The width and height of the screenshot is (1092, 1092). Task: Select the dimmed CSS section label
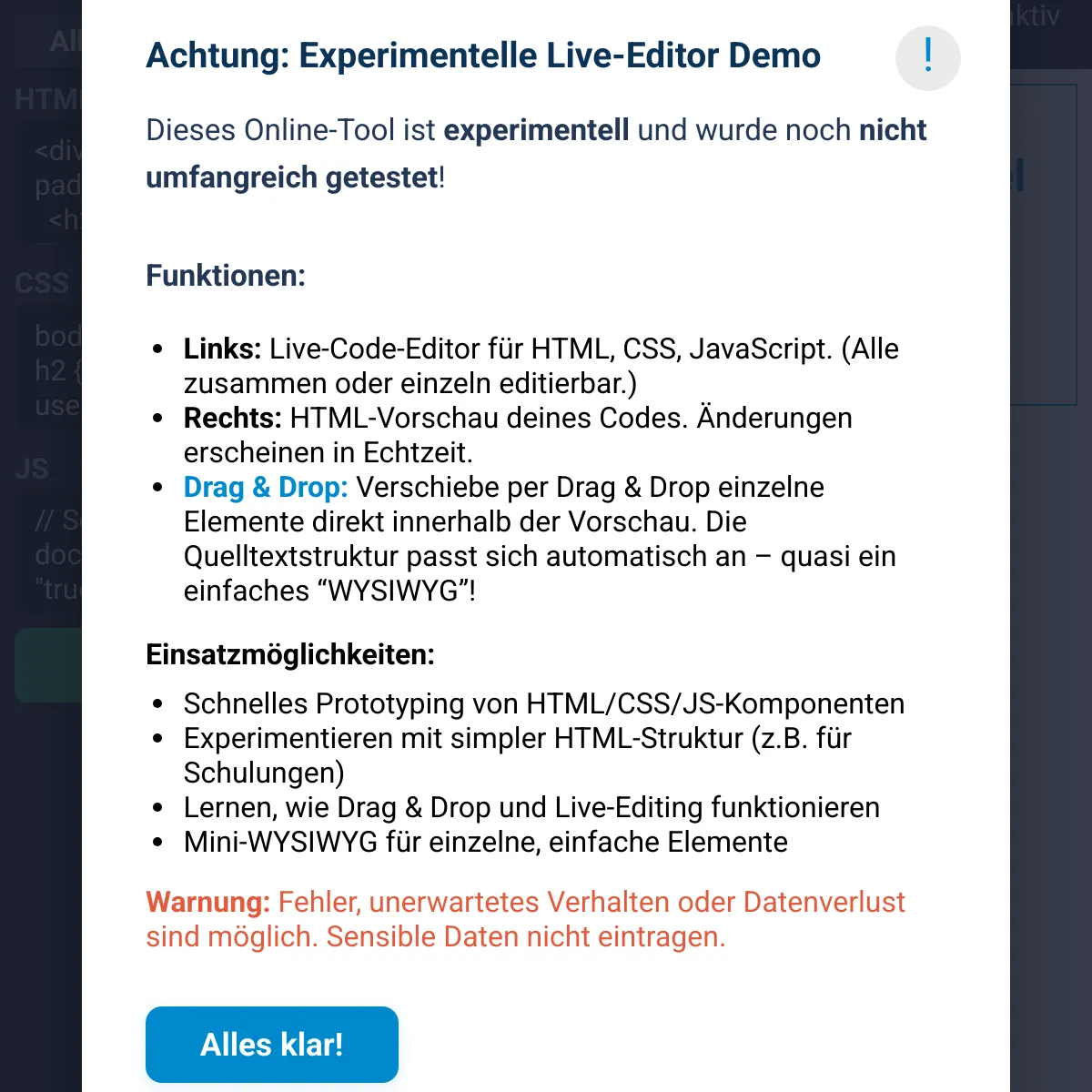[x=43, y=283]
